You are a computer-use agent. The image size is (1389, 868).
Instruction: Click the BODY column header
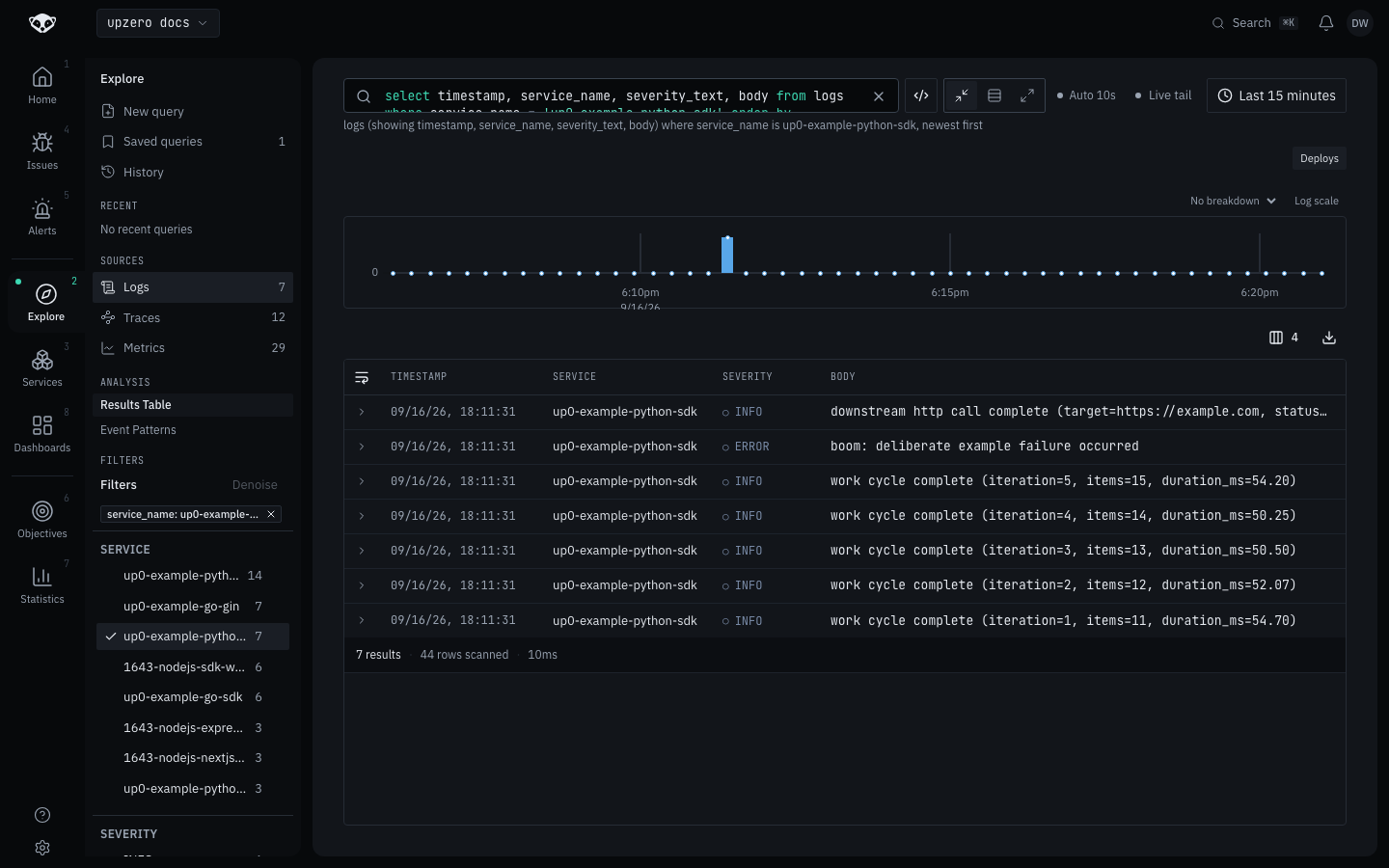pos(843,377)
